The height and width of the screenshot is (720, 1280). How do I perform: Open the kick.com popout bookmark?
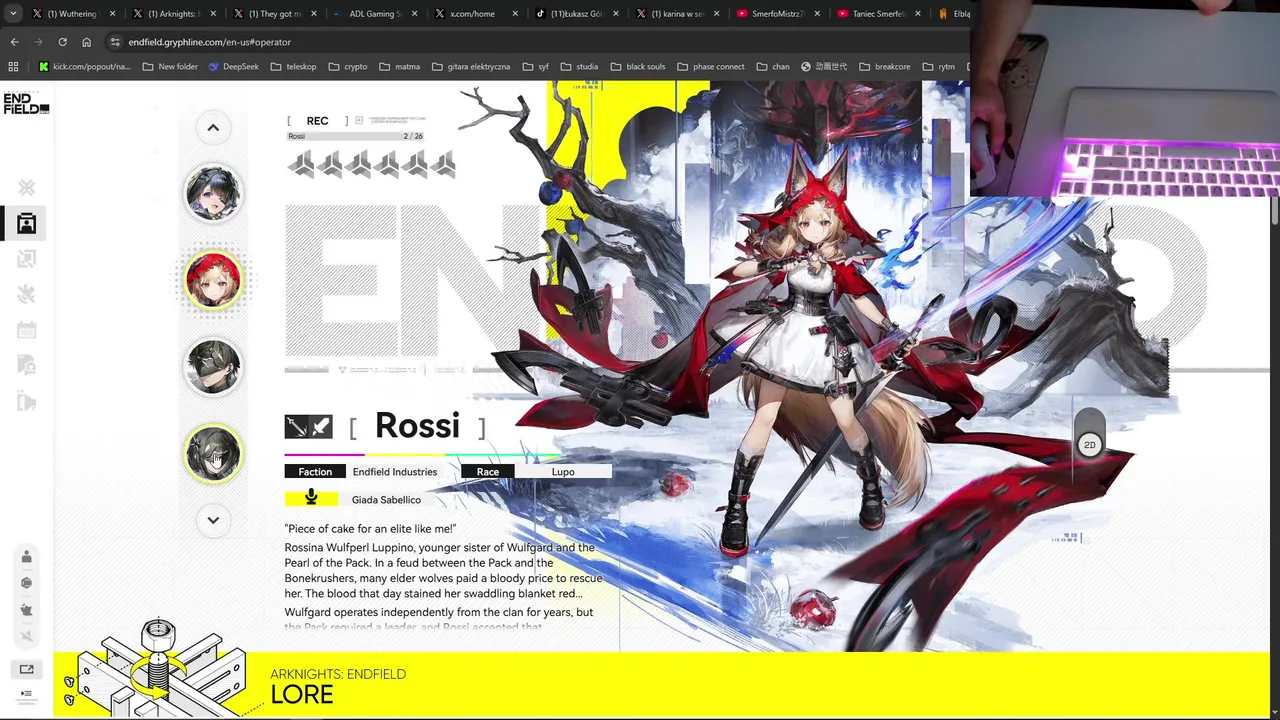85,67
